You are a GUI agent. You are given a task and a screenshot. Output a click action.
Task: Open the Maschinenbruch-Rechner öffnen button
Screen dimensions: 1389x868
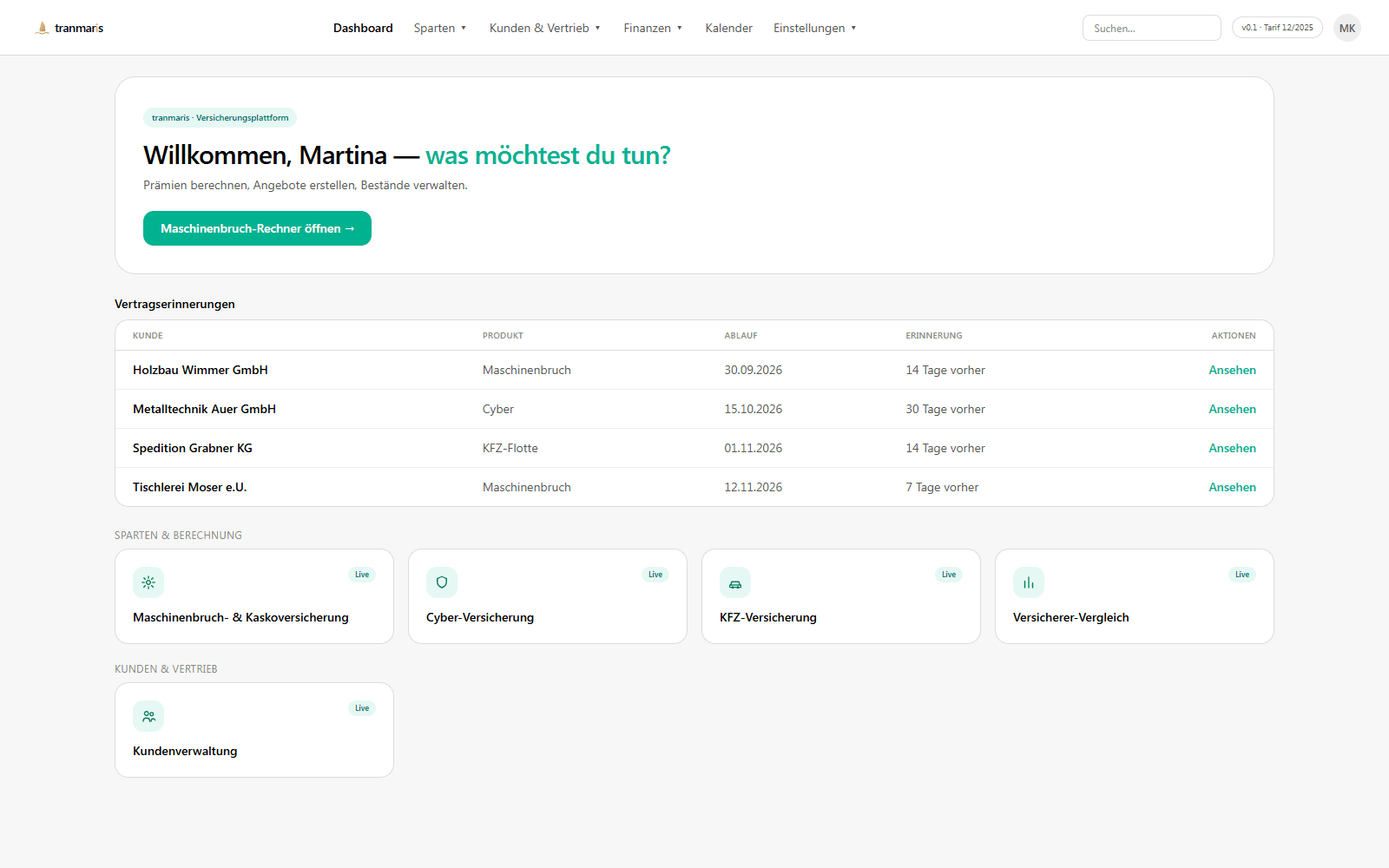pyautogui.click(x=257, y=228)
